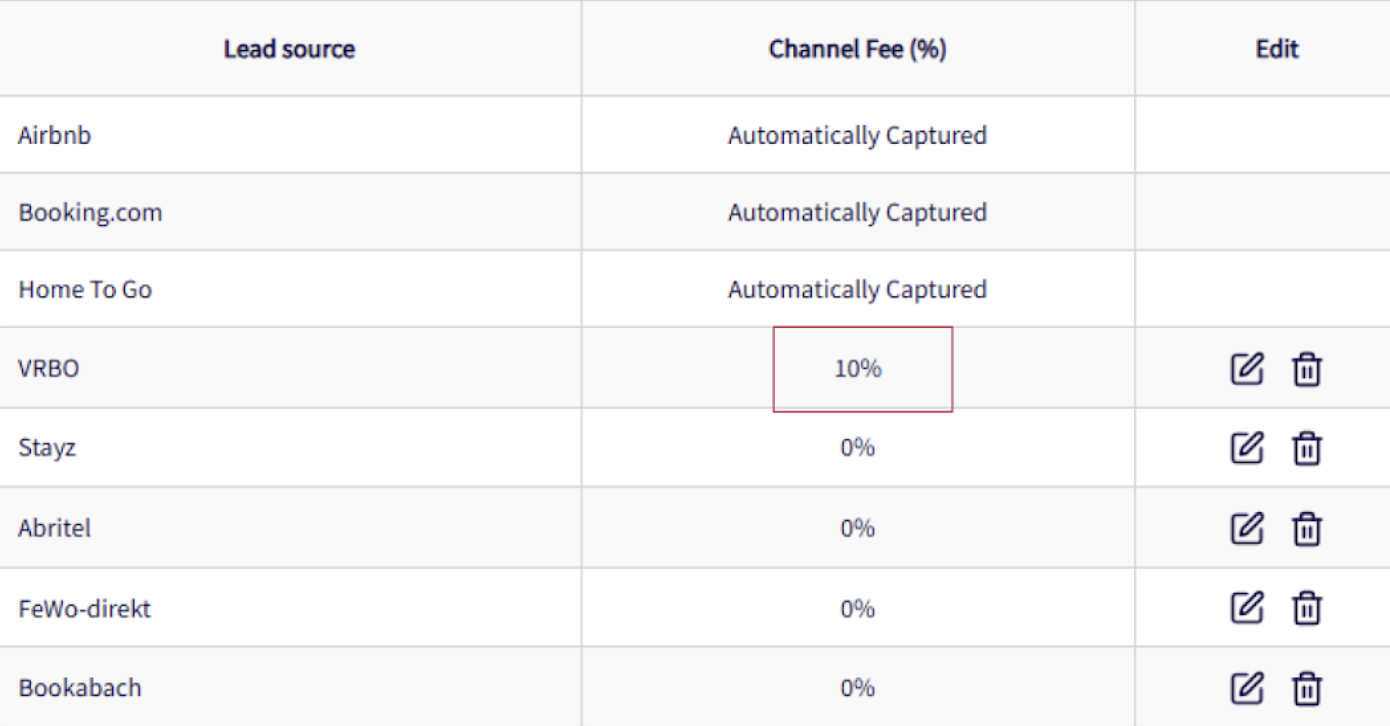
Task: Click the Channel Fee (%) header
Action: pos(857,49)
